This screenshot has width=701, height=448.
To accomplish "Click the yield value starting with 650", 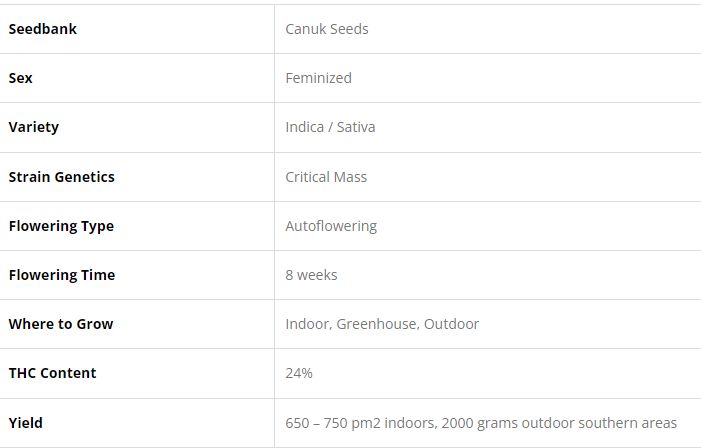I will [x=481, y=423].
